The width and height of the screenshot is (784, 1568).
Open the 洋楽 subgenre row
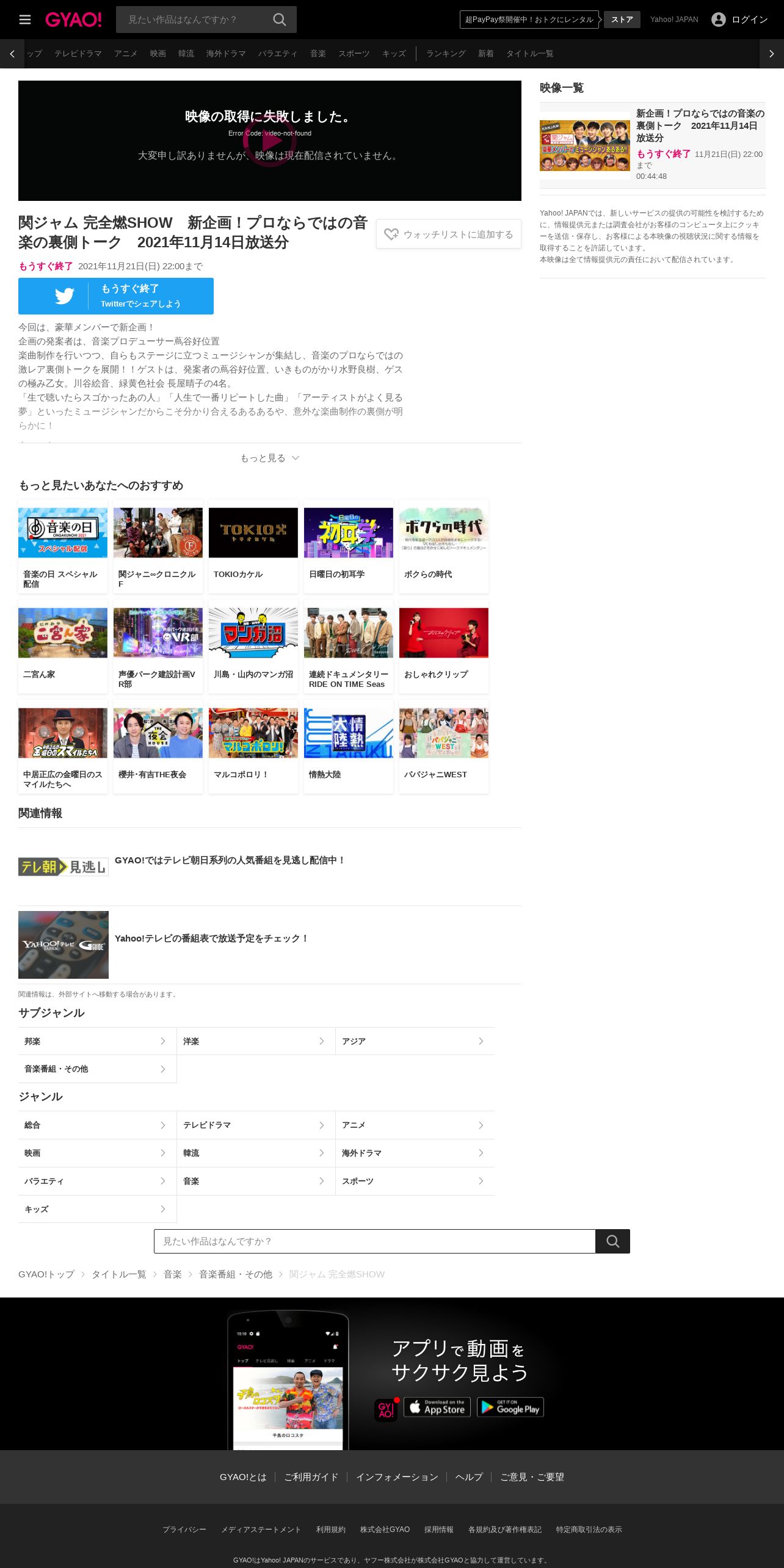click(256, 1041)
